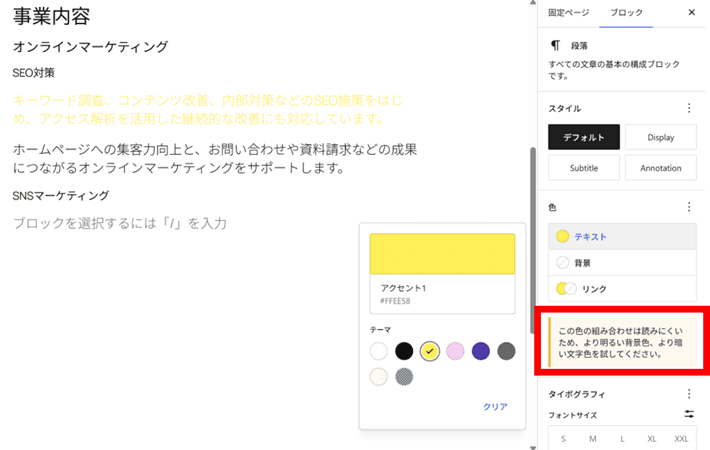Click the editor vertical scrollbar thumb
710x450 pixels.
pyautogui.click(x=533, y=240)
